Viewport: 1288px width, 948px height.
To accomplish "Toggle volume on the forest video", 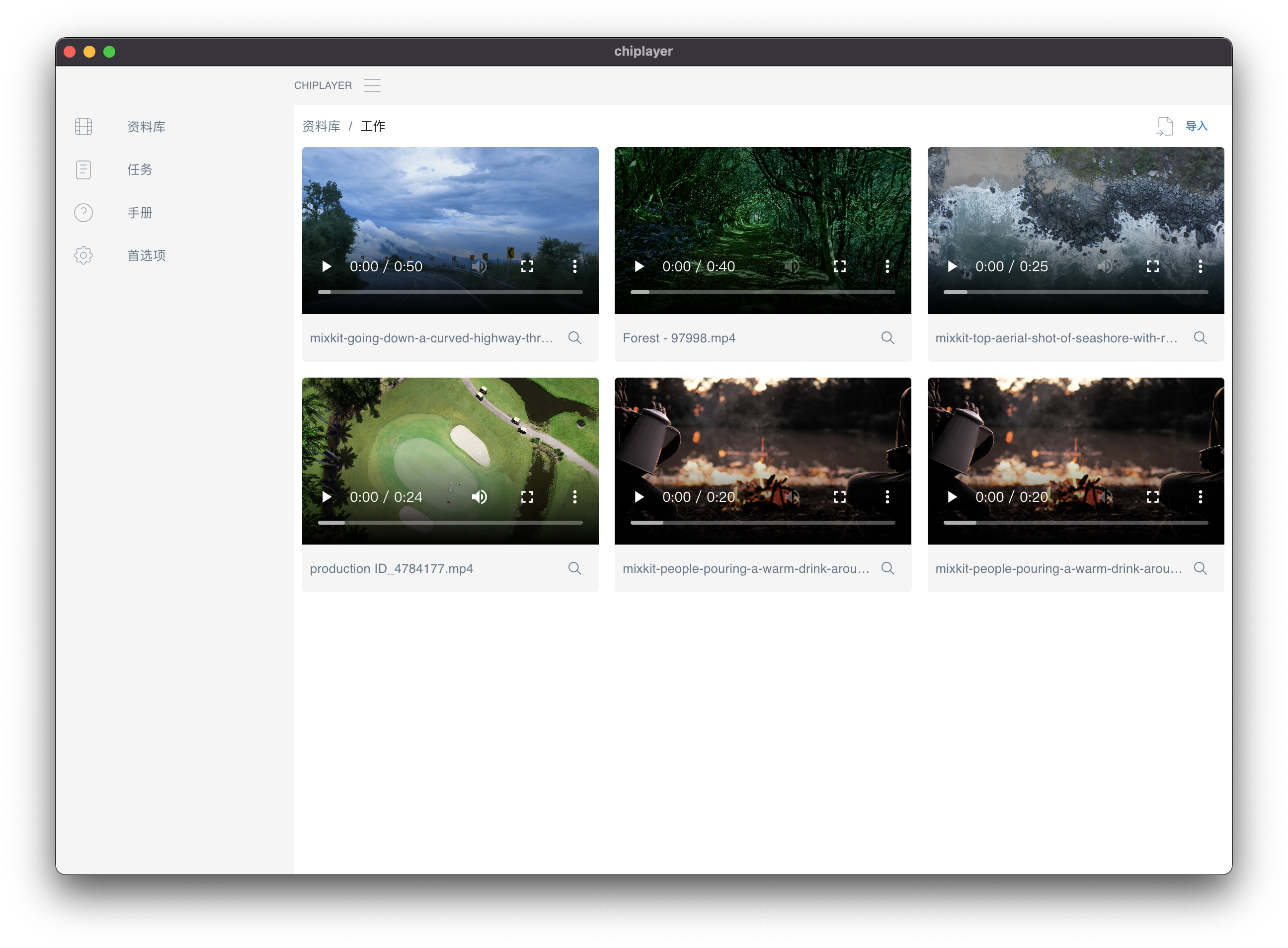I will point(792,266).
